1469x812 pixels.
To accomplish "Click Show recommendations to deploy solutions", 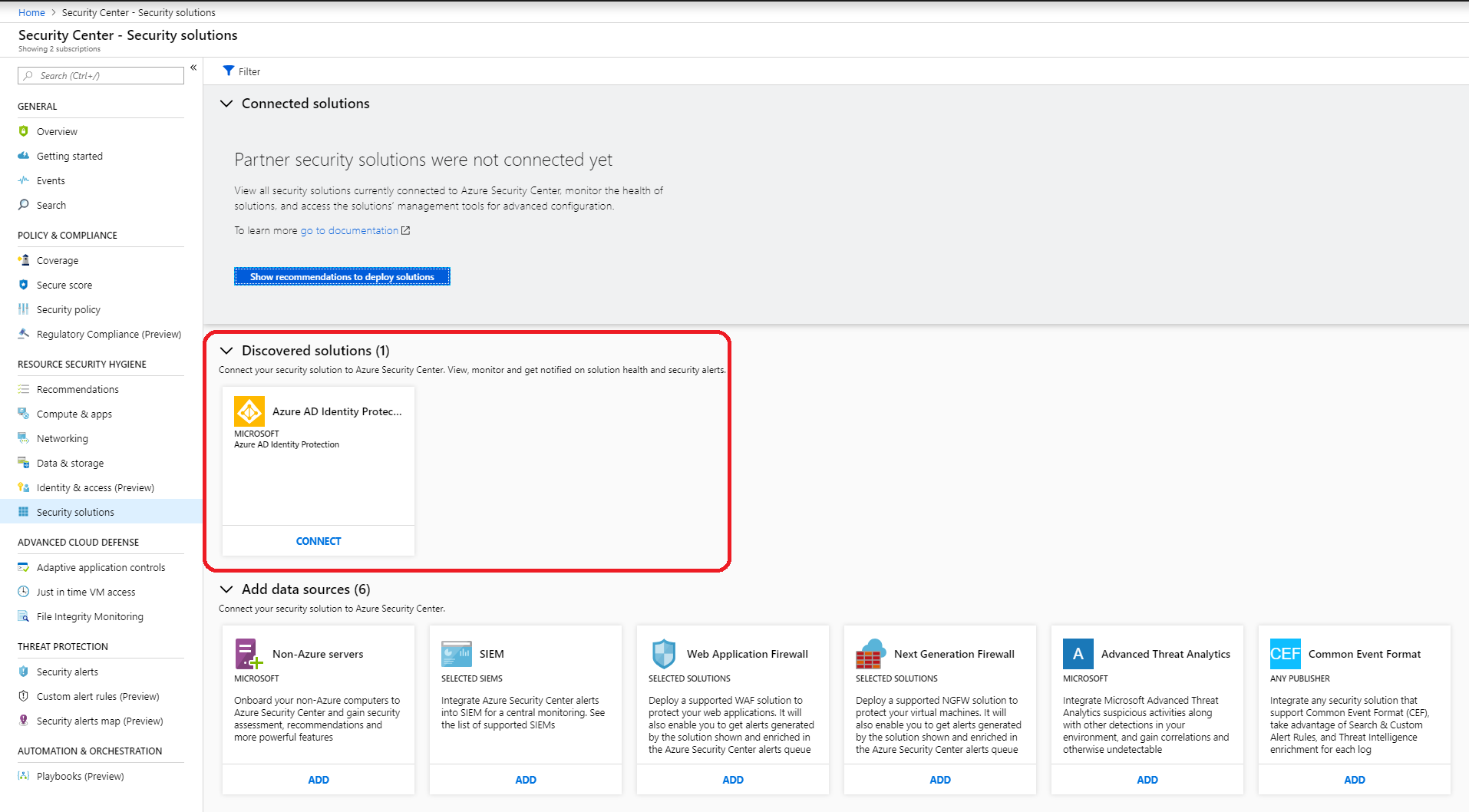I will pos(342,277).
